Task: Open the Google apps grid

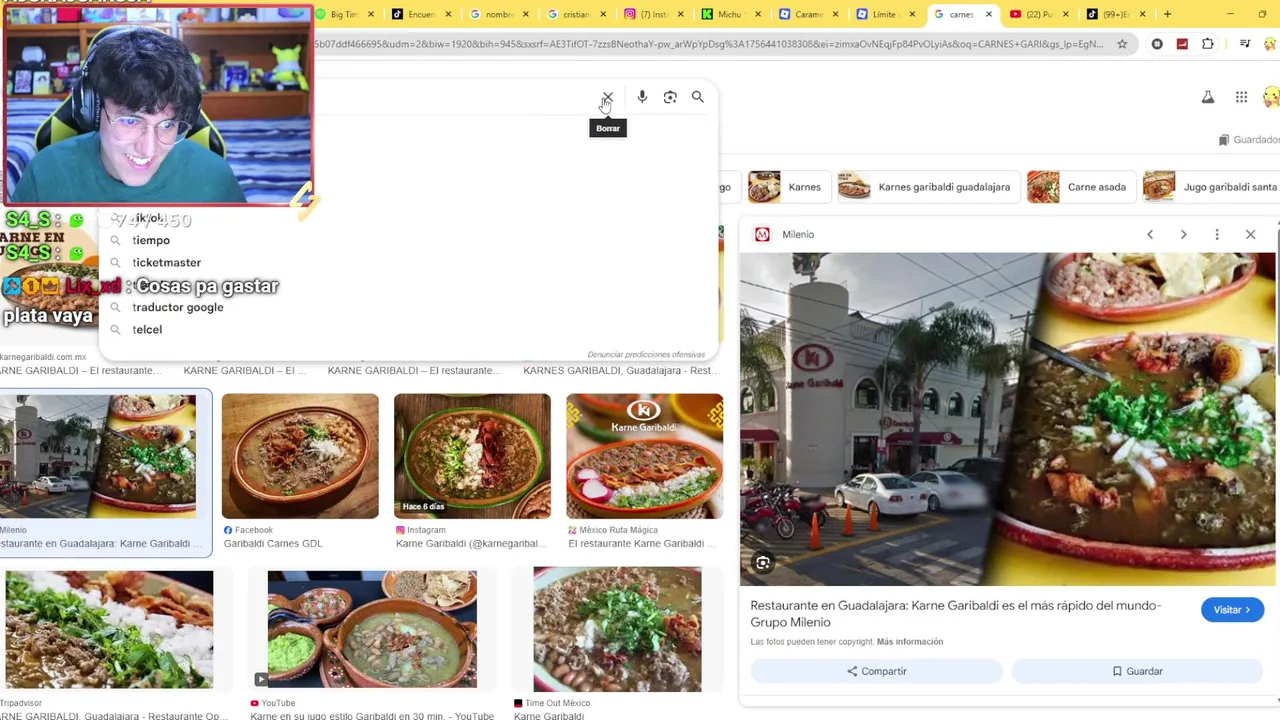Action: (1241, 97)
